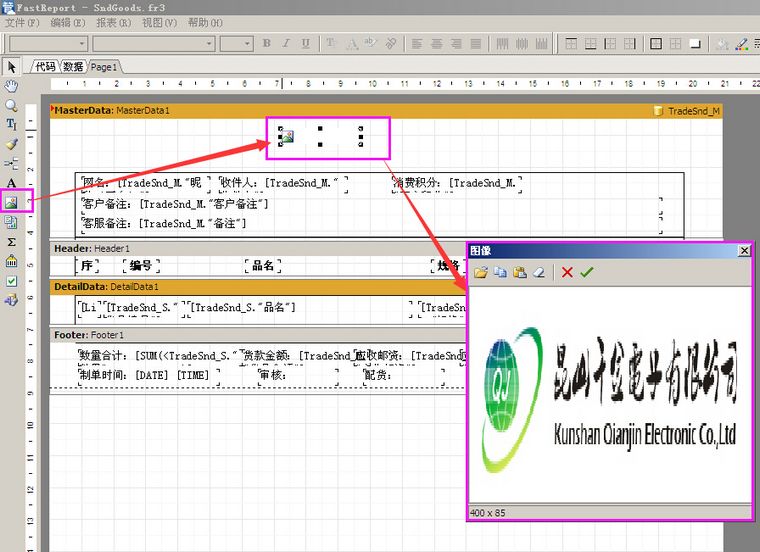The width and height of the screenshot is (760, 552).
Task: Open image file in picture dialog
Action: [481, 272]
